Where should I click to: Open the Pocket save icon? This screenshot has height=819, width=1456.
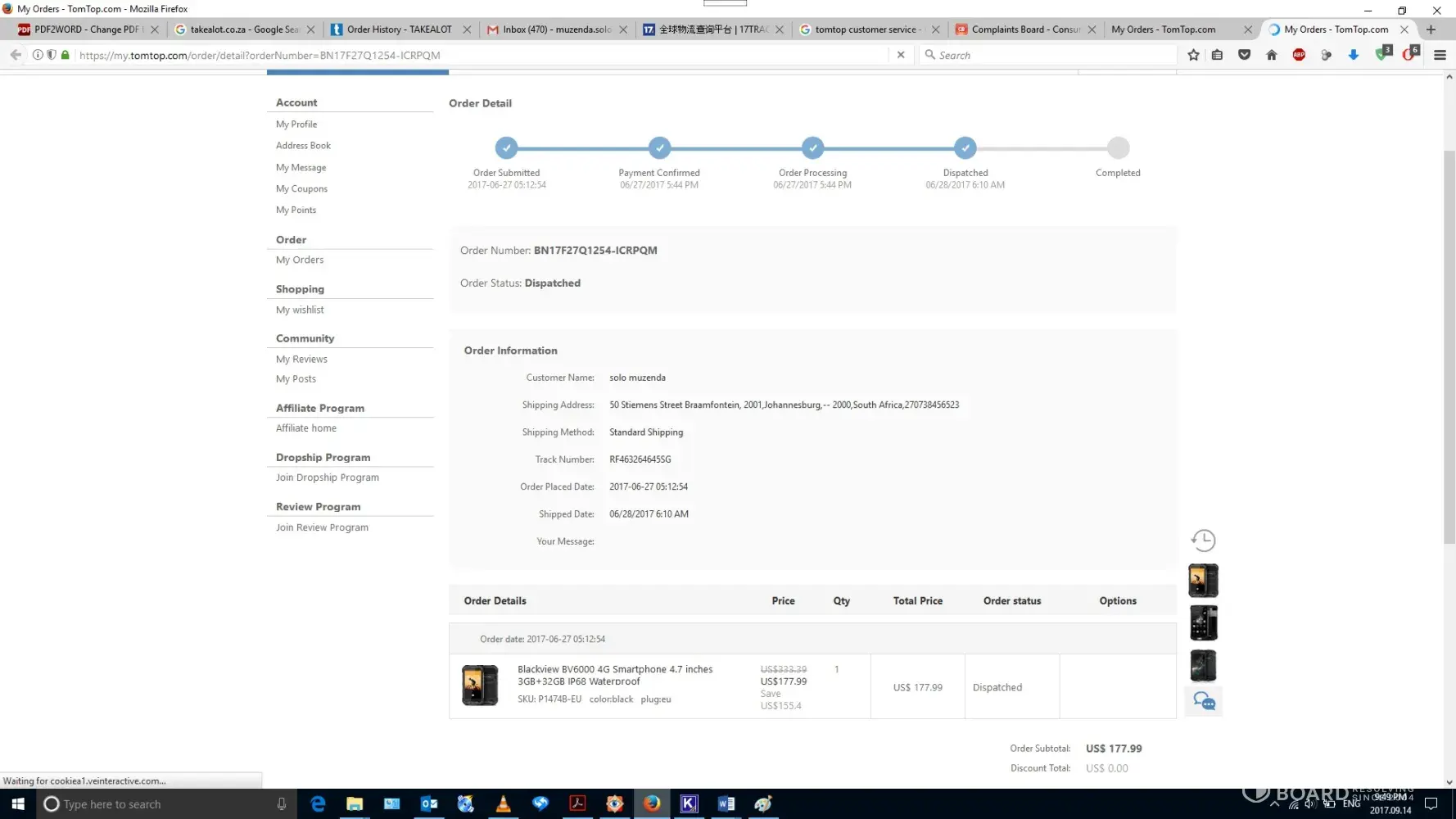click(1244, 55)
